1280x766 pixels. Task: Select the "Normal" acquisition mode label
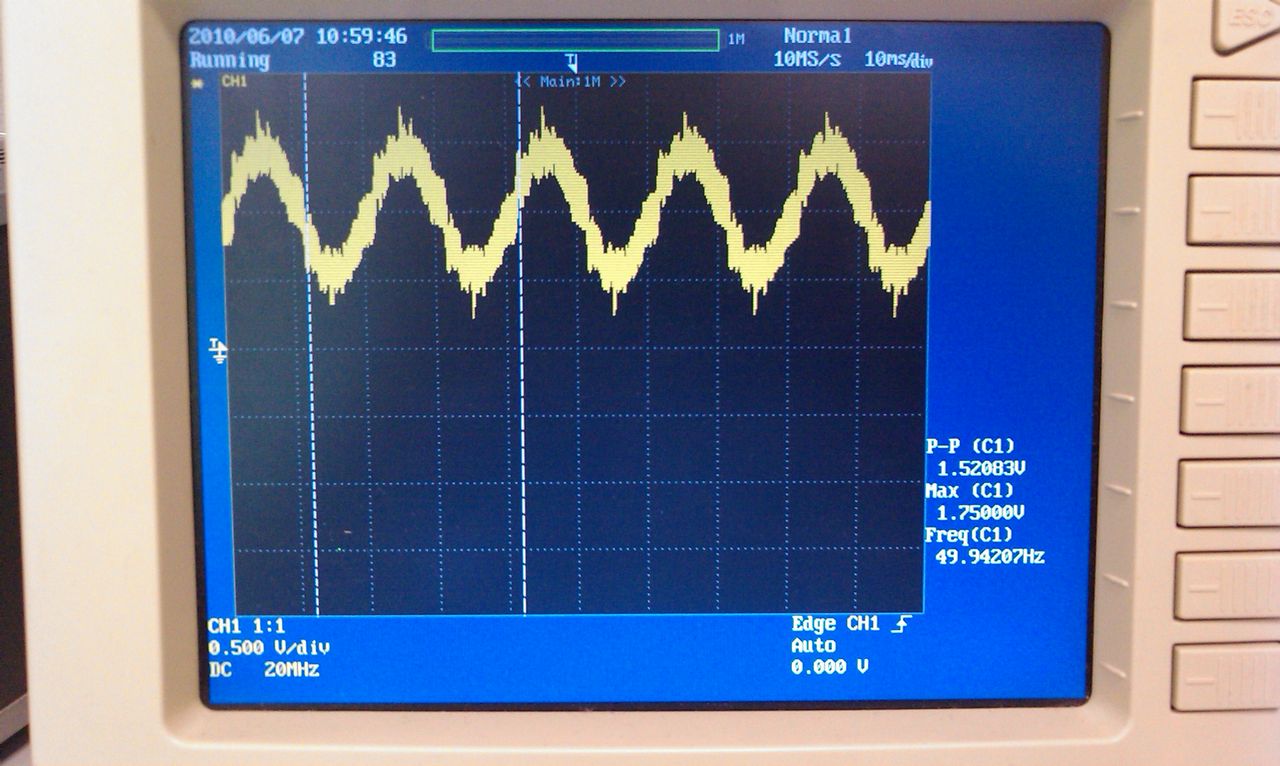click(x=818, y=36)
